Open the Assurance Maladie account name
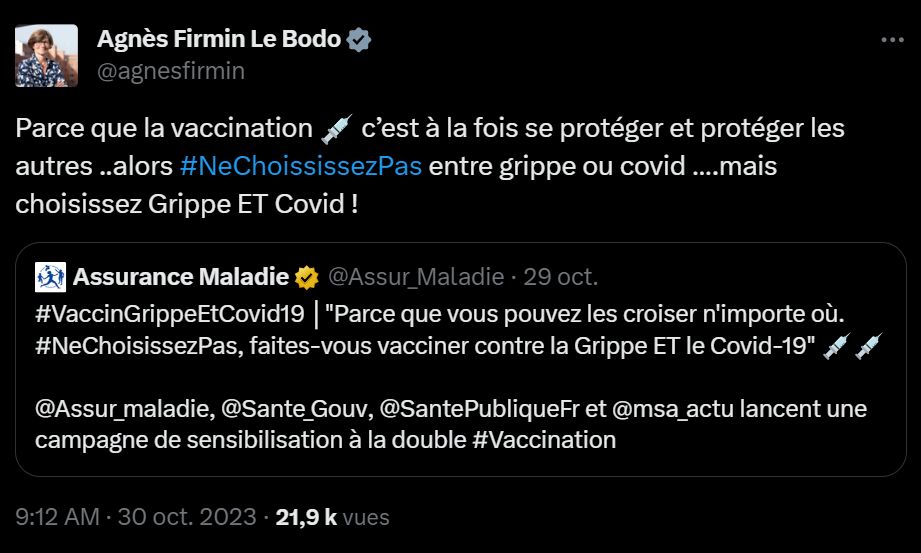The image size is (921, 553). pyautogui.click(x=181, y=276)
